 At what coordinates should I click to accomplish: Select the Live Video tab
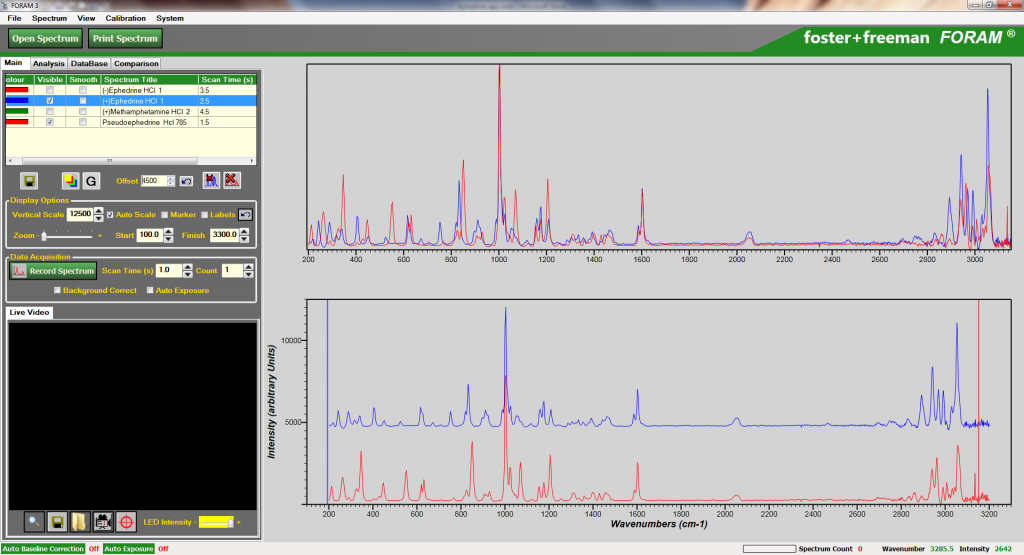click(x=29, y=312)
